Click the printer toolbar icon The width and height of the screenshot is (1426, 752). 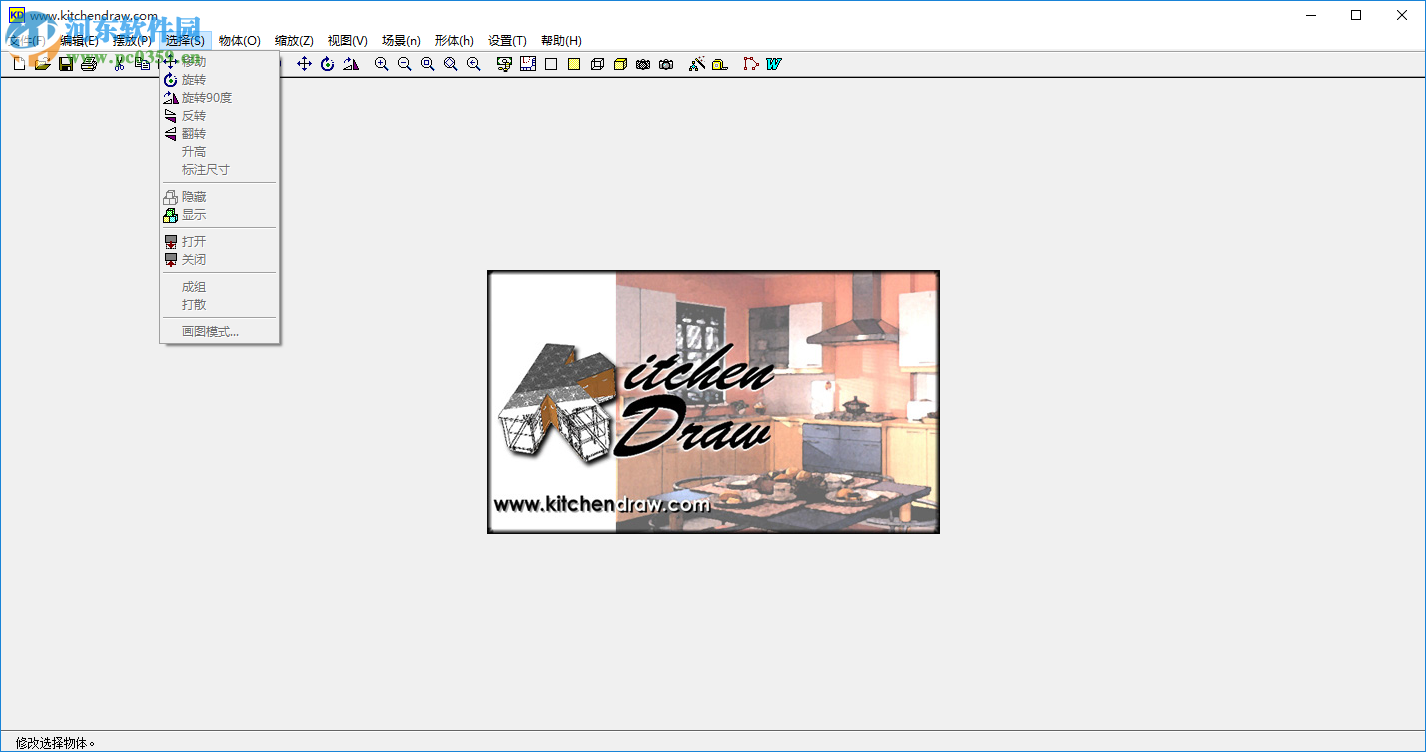(89, 64)
